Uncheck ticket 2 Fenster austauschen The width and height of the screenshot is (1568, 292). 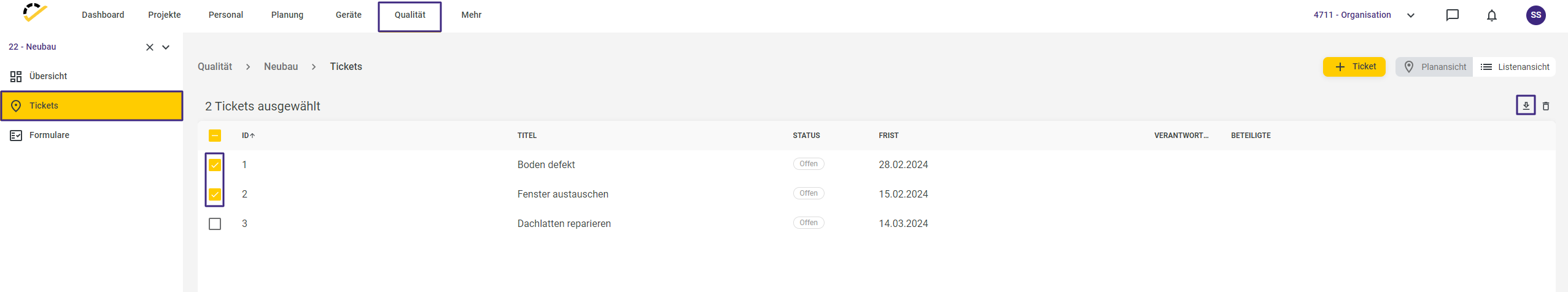click(215, 194)
